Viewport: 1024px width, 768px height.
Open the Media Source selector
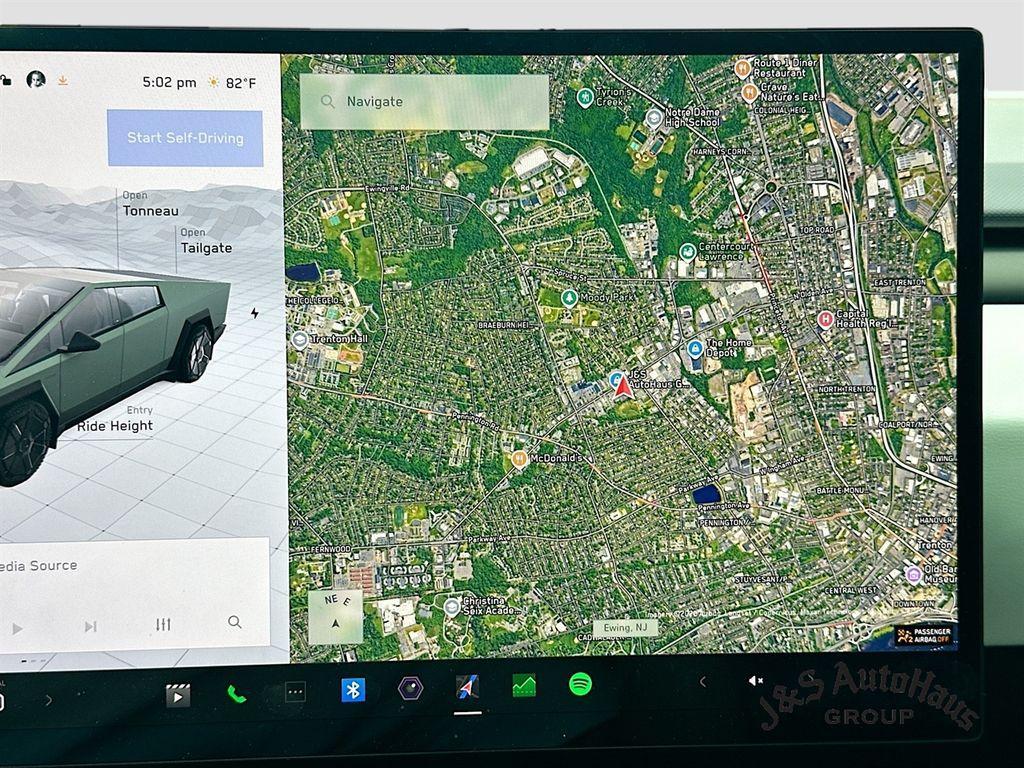pyautogui.click(x=40, y=565)
